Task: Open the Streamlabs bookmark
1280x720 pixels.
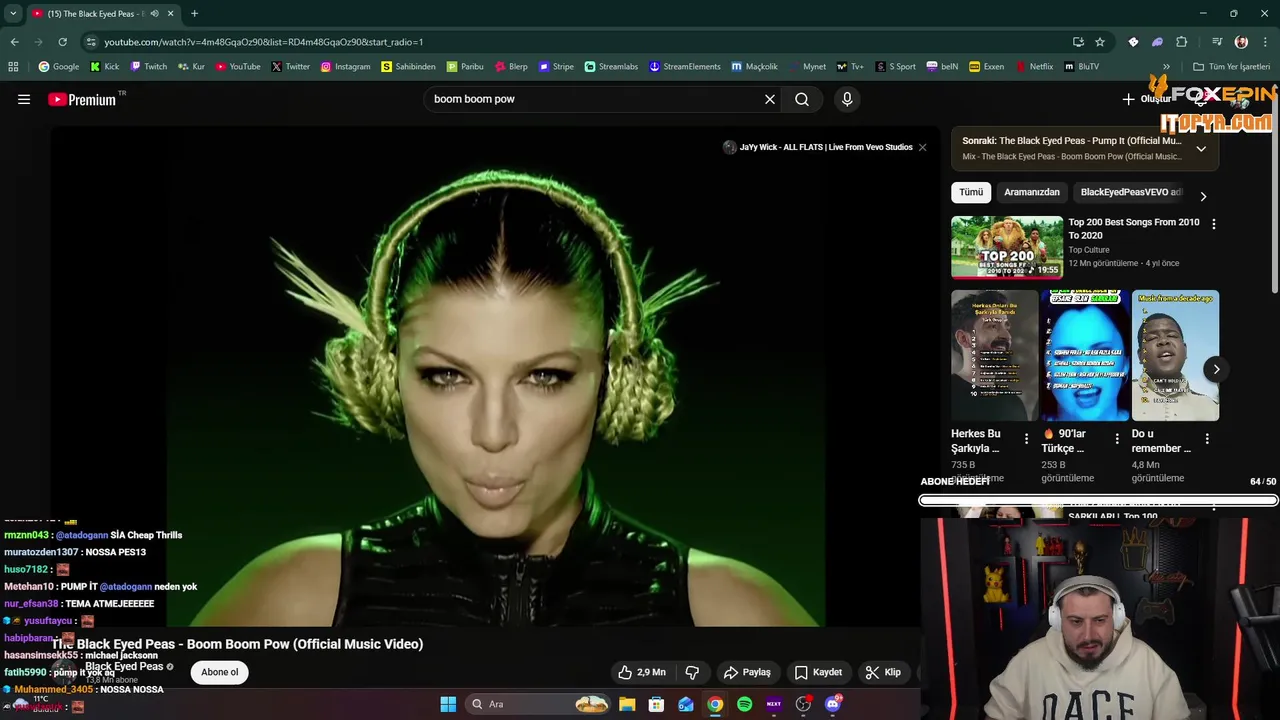Action: [611, 67]
